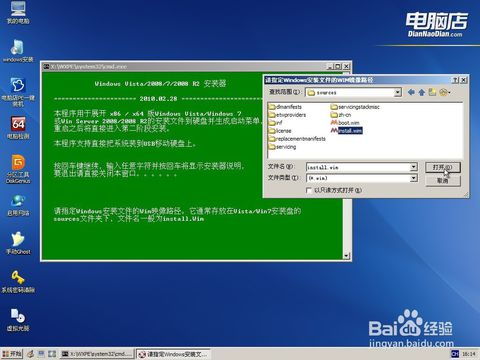This screenshot has width=480, height=360.
Task: Go up one folder level in dialog
Action: (422, 92)
